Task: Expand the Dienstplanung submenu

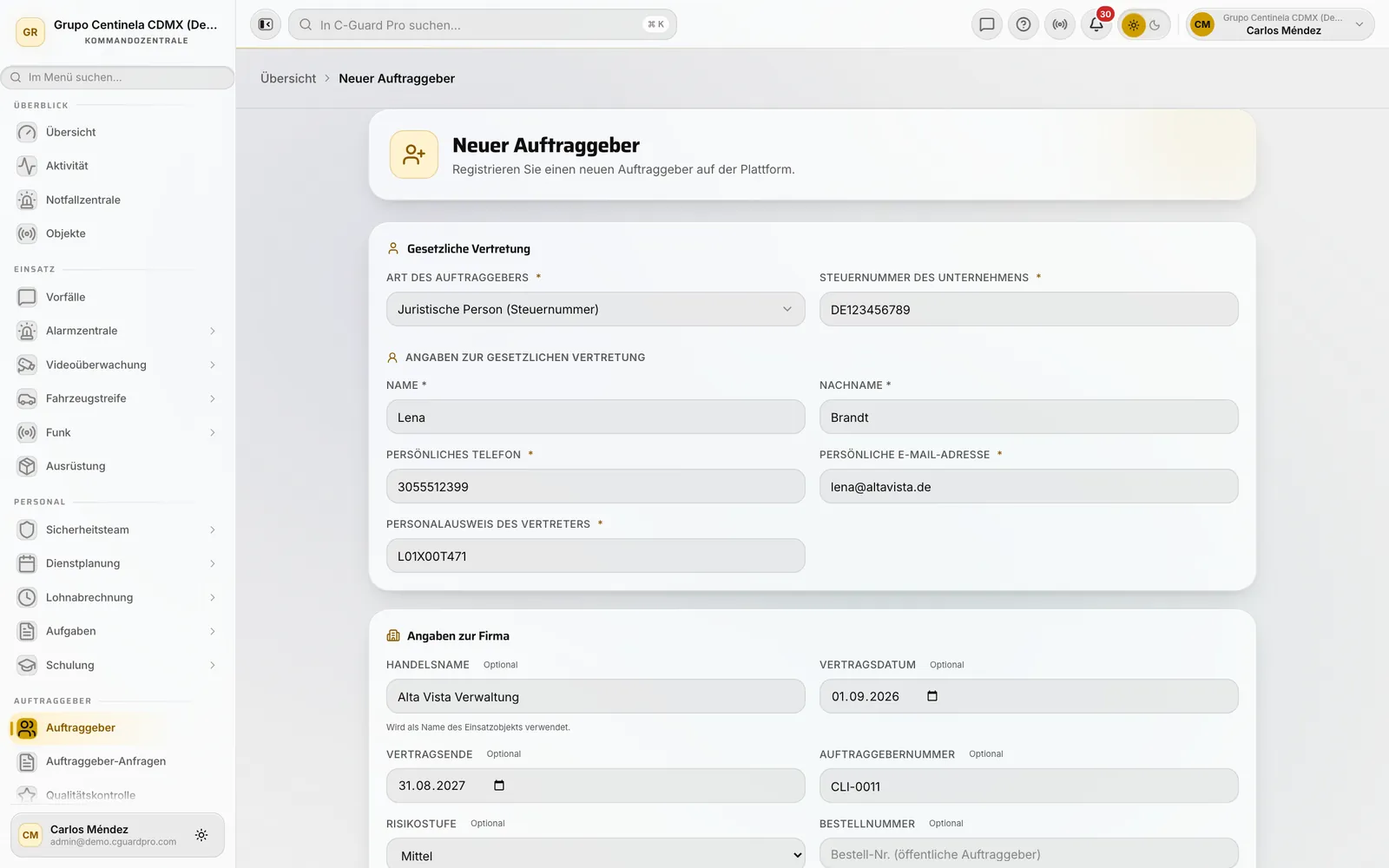Action: tap(212, 563)
